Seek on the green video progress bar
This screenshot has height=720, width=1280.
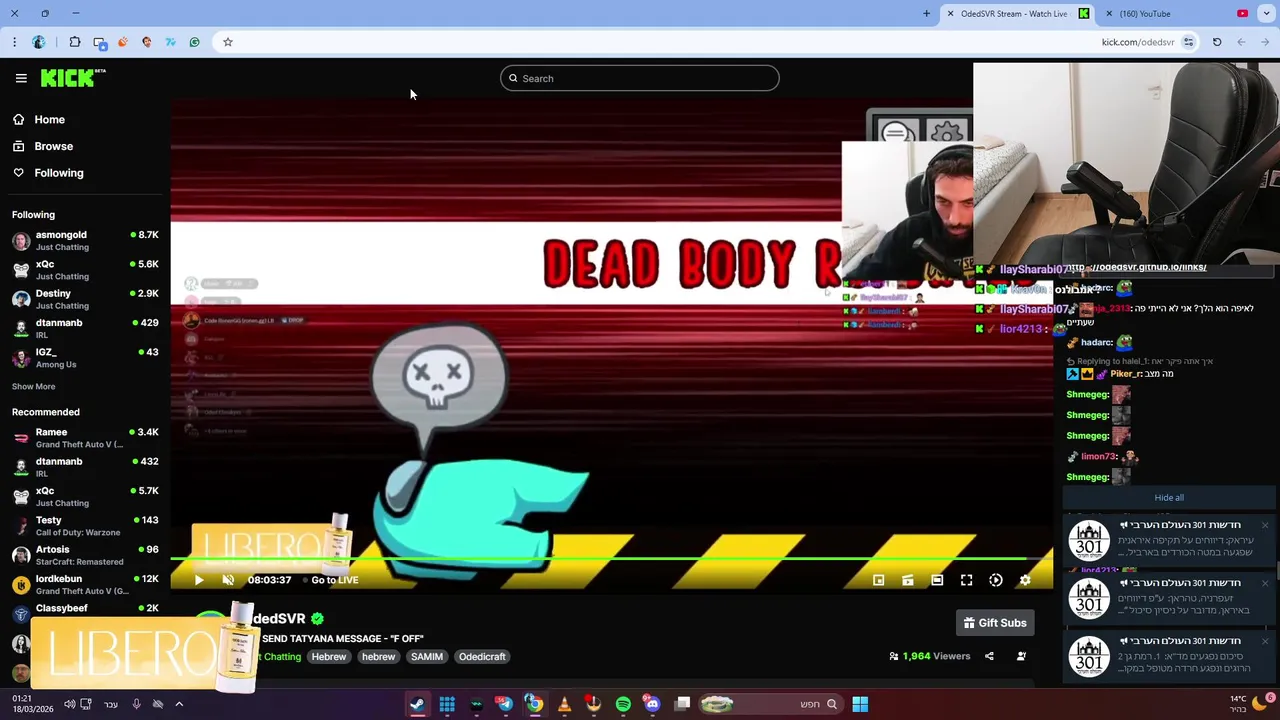pyautogui.click(x=611, y=560)
